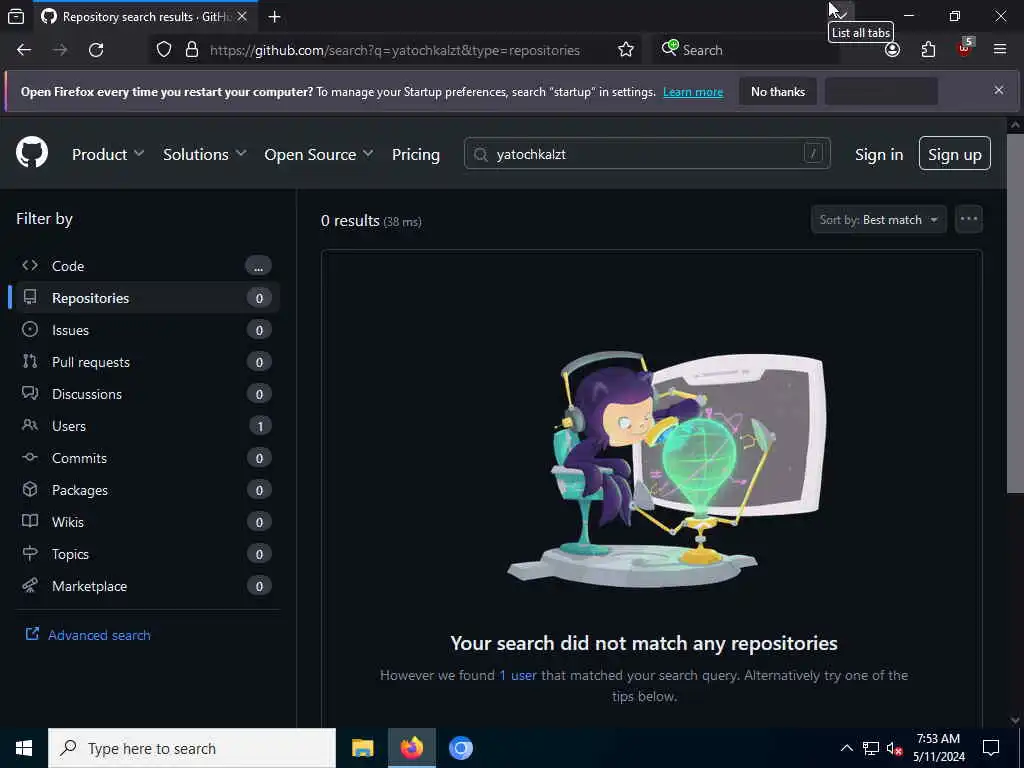Bookmark this page with the star icon
Image resolution: width=1024 pixels, height=768 pixels.
tap(626, 50)
